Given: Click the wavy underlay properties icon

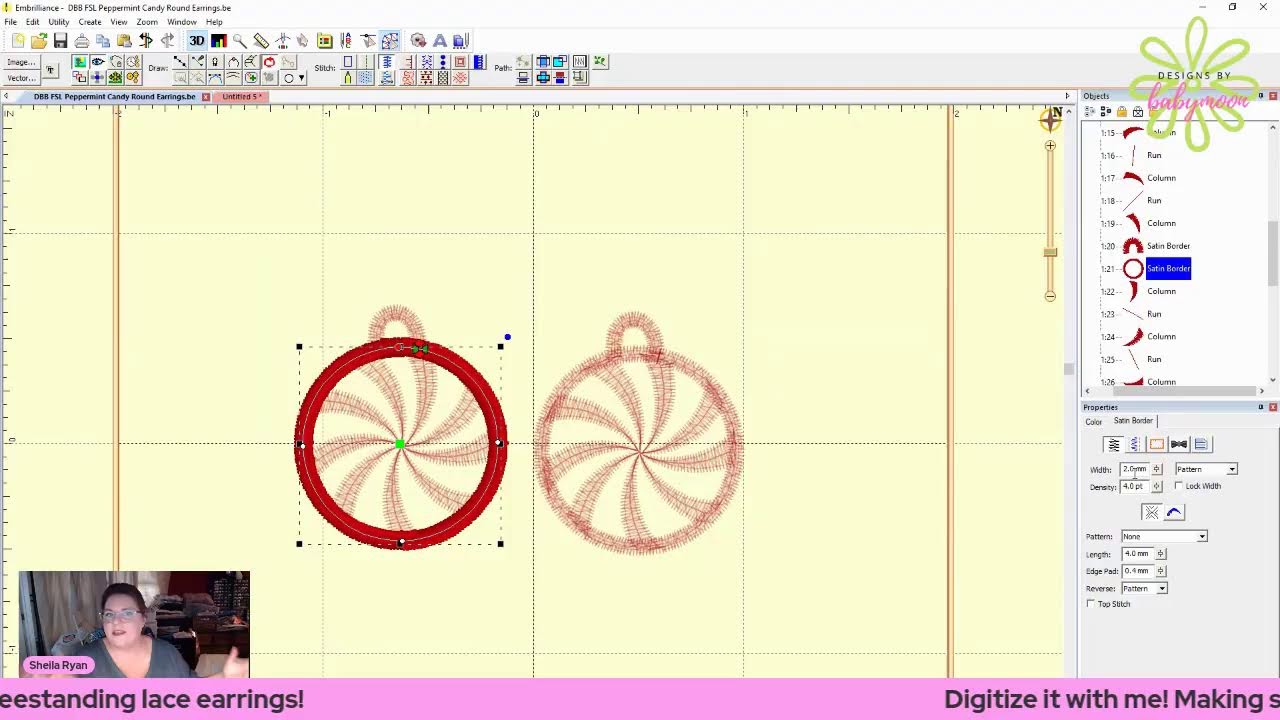Looking at the screenshot, I should [x=1134, y=444].
